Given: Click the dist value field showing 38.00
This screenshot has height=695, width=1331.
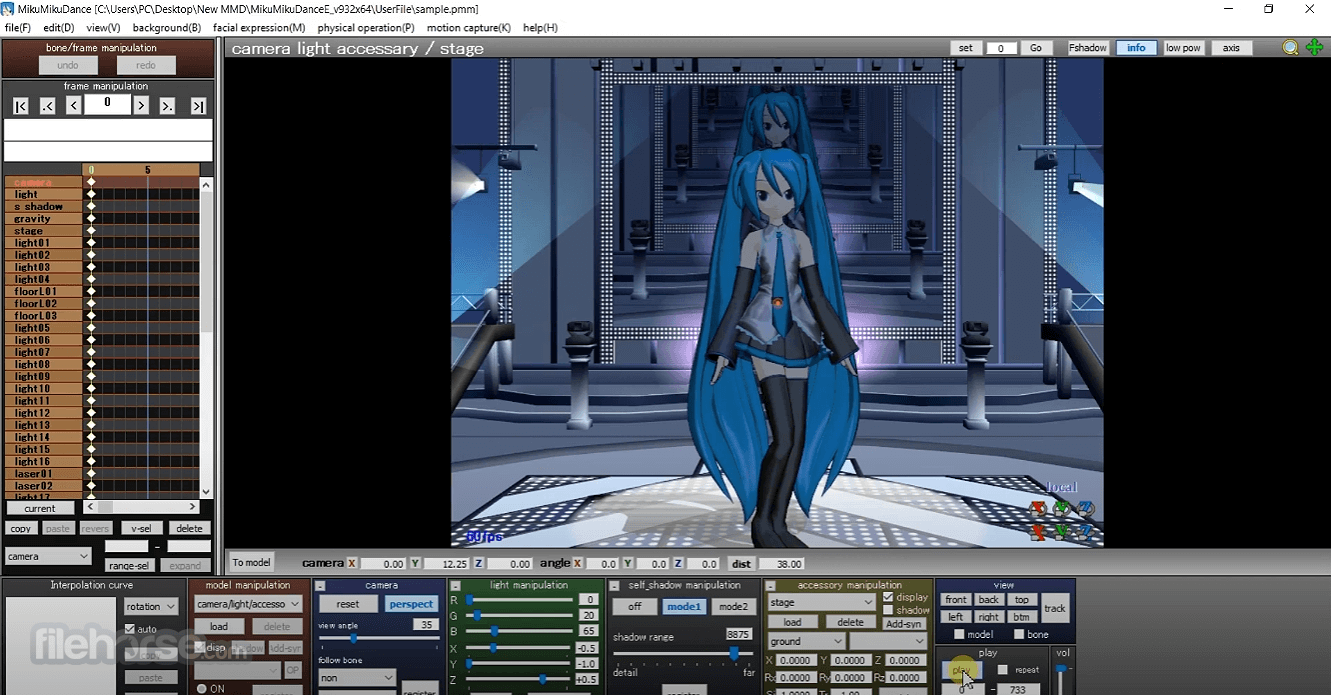Looking at the screenshot, I should [x=782, y=564].
